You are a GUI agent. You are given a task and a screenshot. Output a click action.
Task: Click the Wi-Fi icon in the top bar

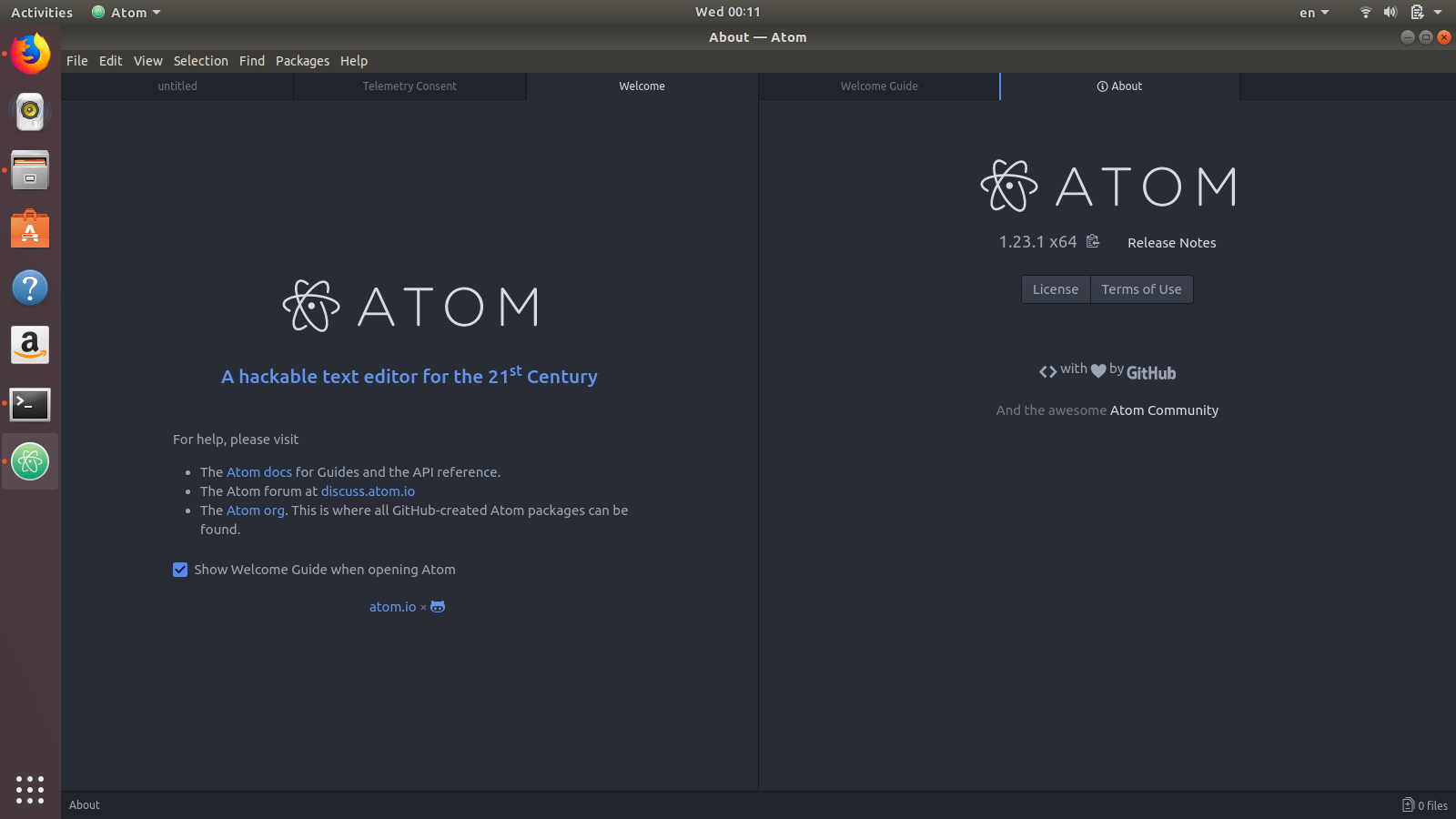pyautogui.click(x=1365, y=12)
